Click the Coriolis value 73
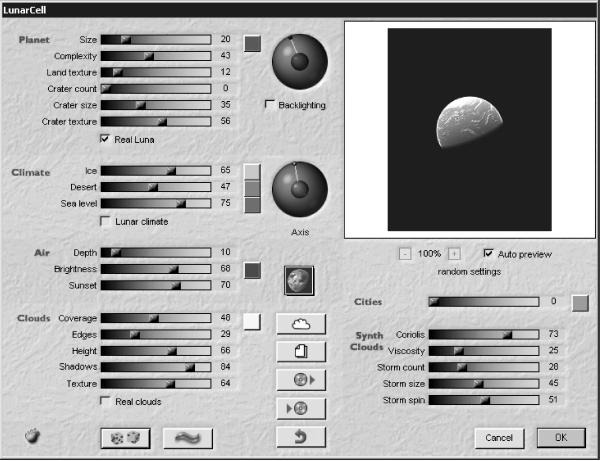 tap(553, 334)
